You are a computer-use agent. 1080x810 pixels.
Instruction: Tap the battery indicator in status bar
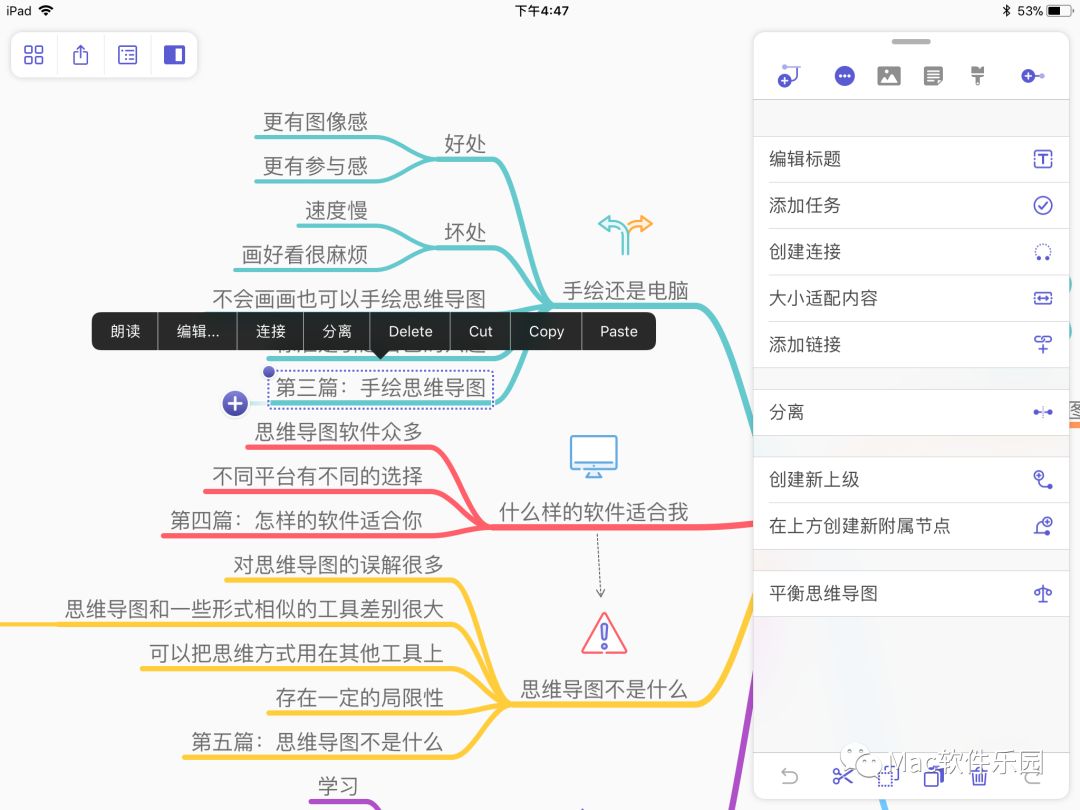coord(1058,11)
